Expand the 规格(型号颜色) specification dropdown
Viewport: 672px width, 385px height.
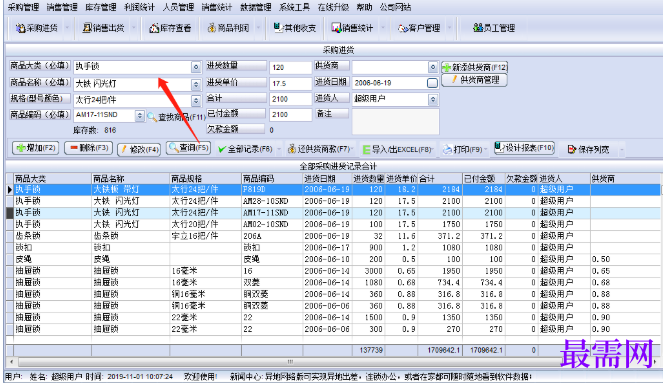[196, 100]
